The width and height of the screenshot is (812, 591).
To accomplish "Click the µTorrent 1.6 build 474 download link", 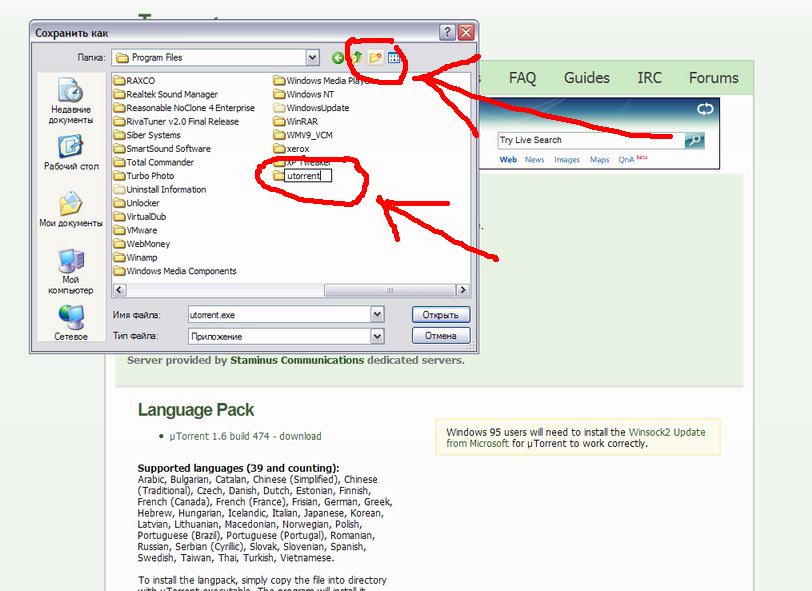I will 245,436.
